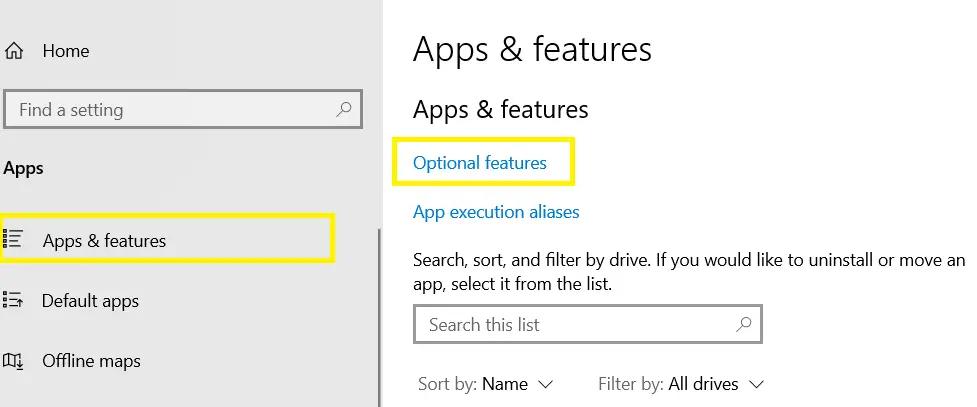The height and width of the screenshot is (407, 977).
Task: Click the magnifier in Search this list
Action: coord(743,324)
